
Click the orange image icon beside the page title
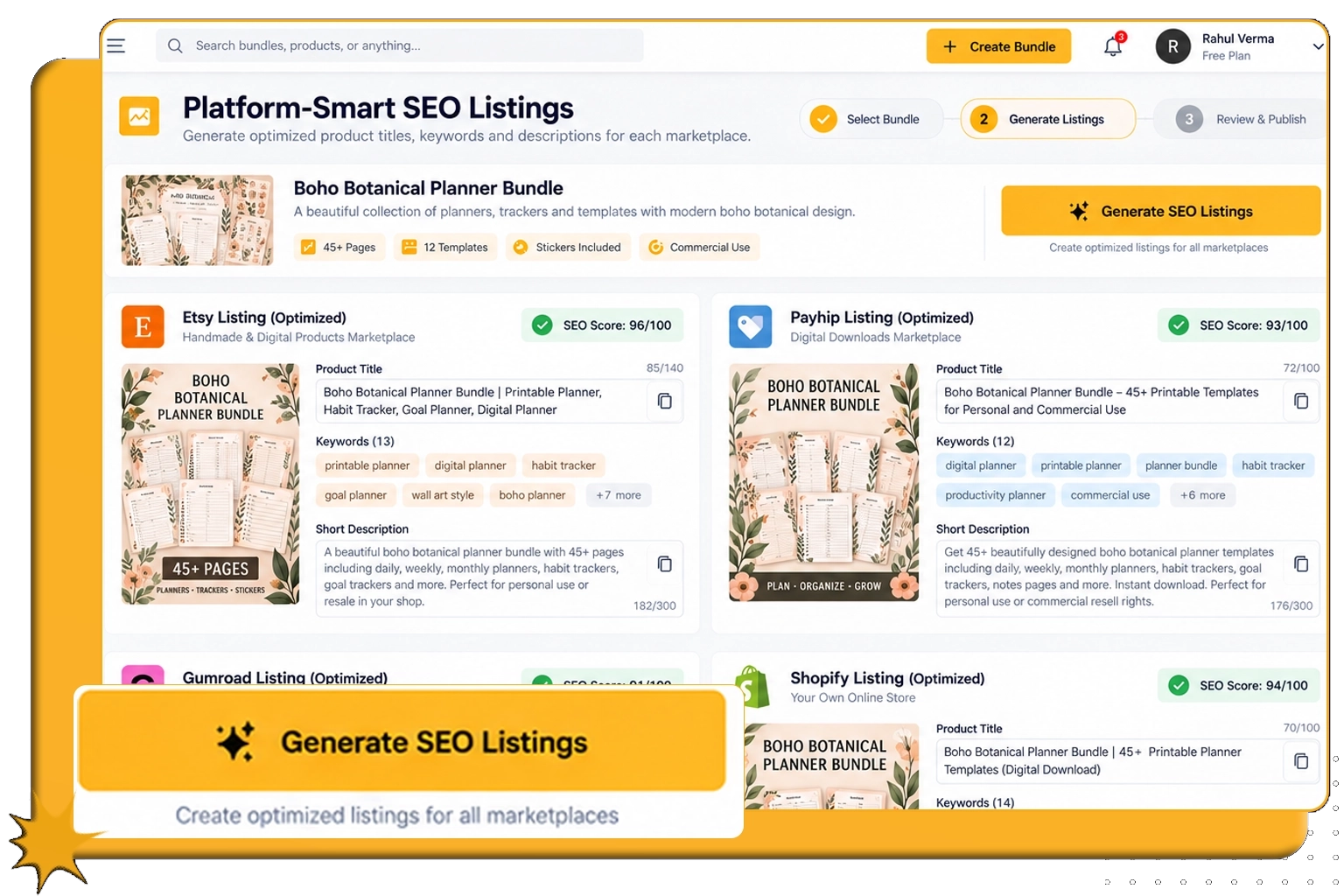[x=139, y=115]
